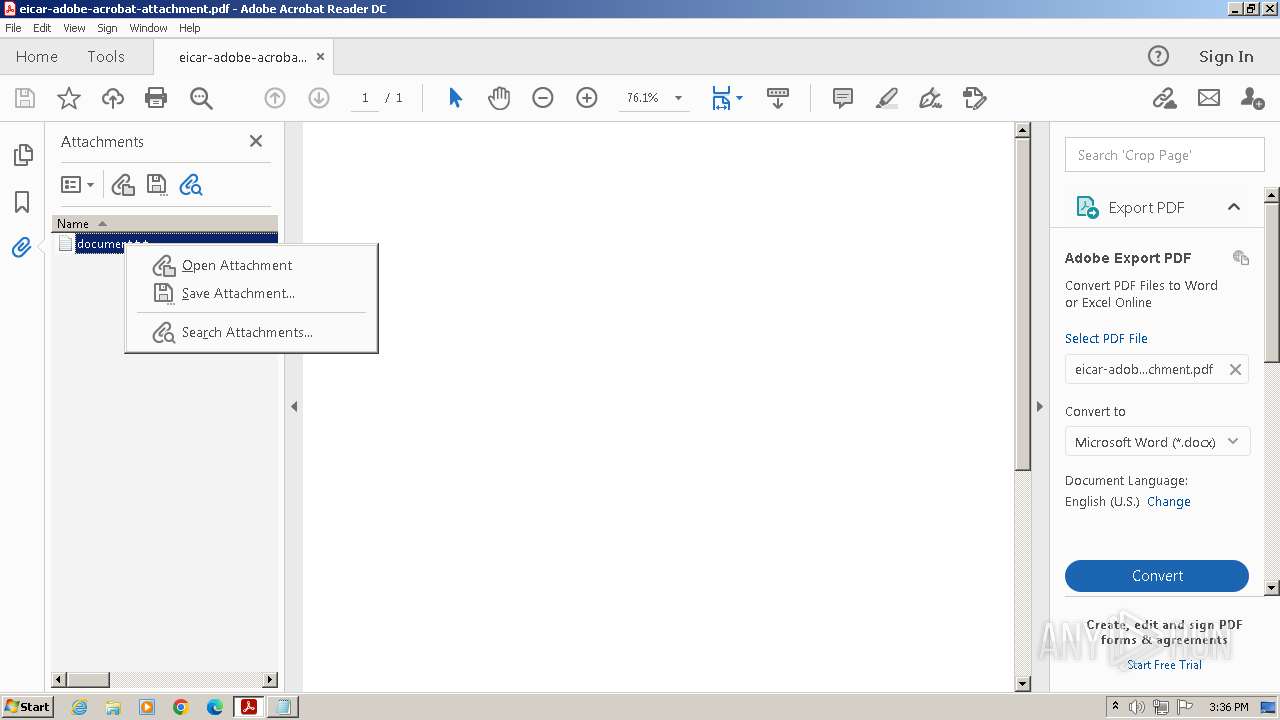Open the zoom level dropdown
The image size is (1280, 720).
pos(678,98)
